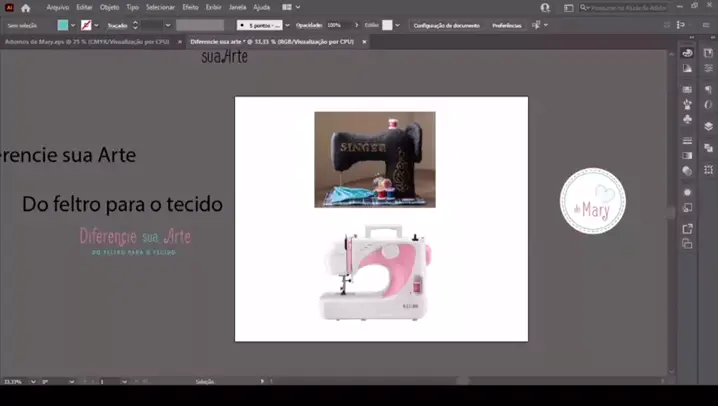Click the Traçado stroke label
The height and width of the screenshot is (406, 718).
(117, 26)
